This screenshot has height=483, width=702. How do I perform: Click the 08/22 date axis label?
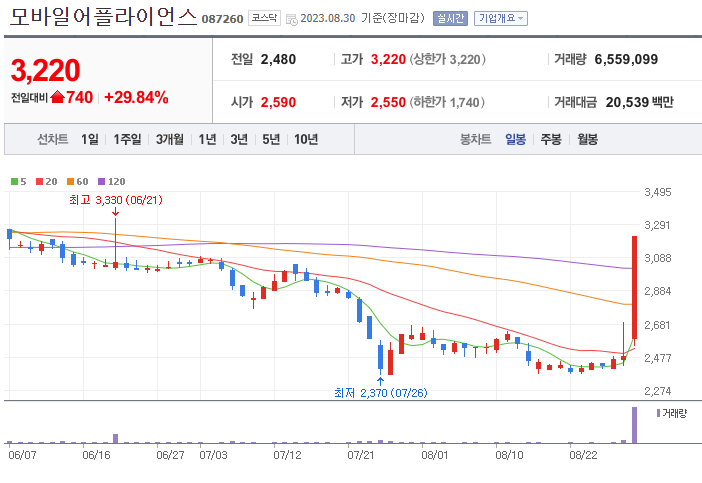click(x=583, y=455)
